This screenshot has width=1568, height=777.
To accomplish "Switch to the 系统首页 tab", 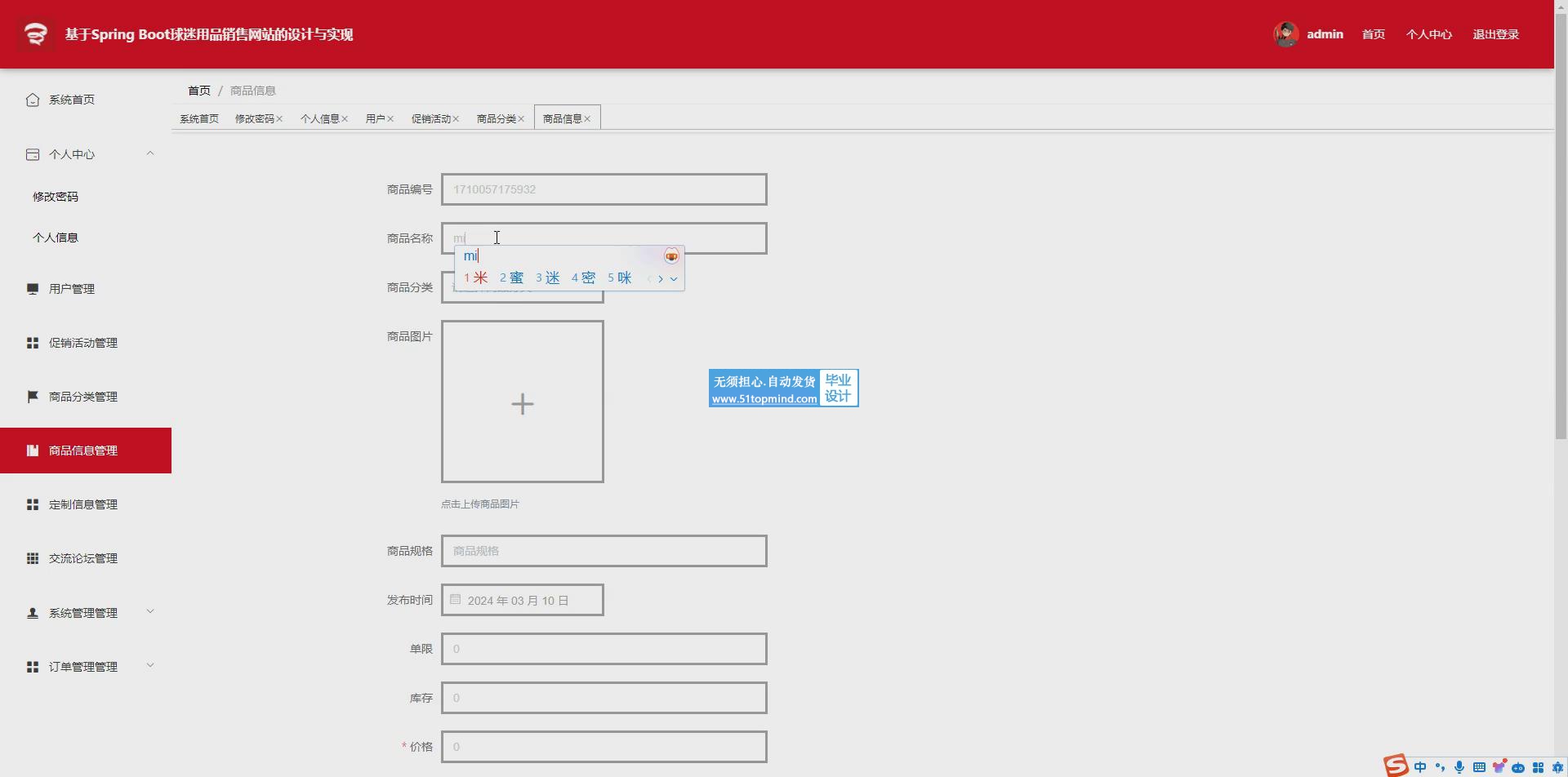I will tap(199, 119).
